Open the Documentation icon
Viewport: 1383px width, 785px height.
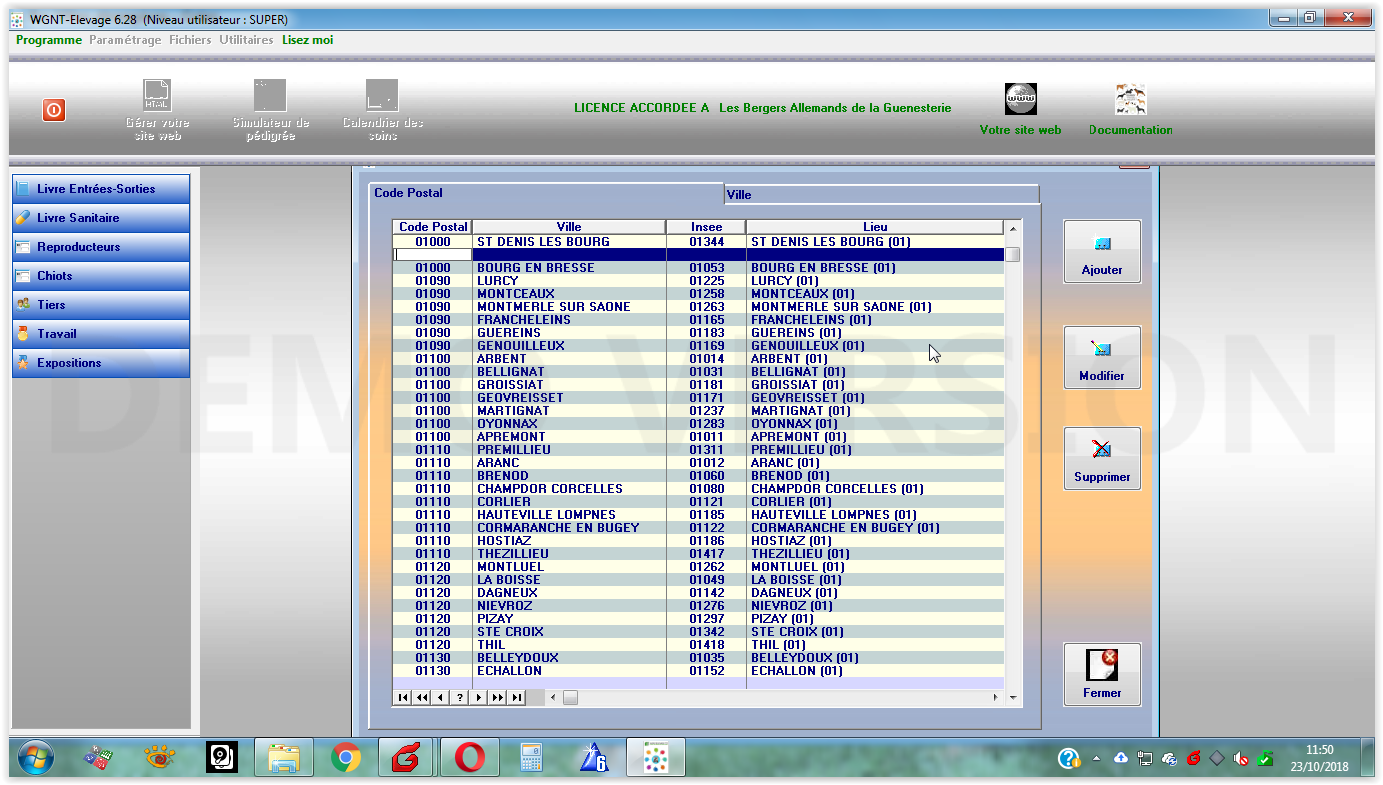(x=1130, y=100)
